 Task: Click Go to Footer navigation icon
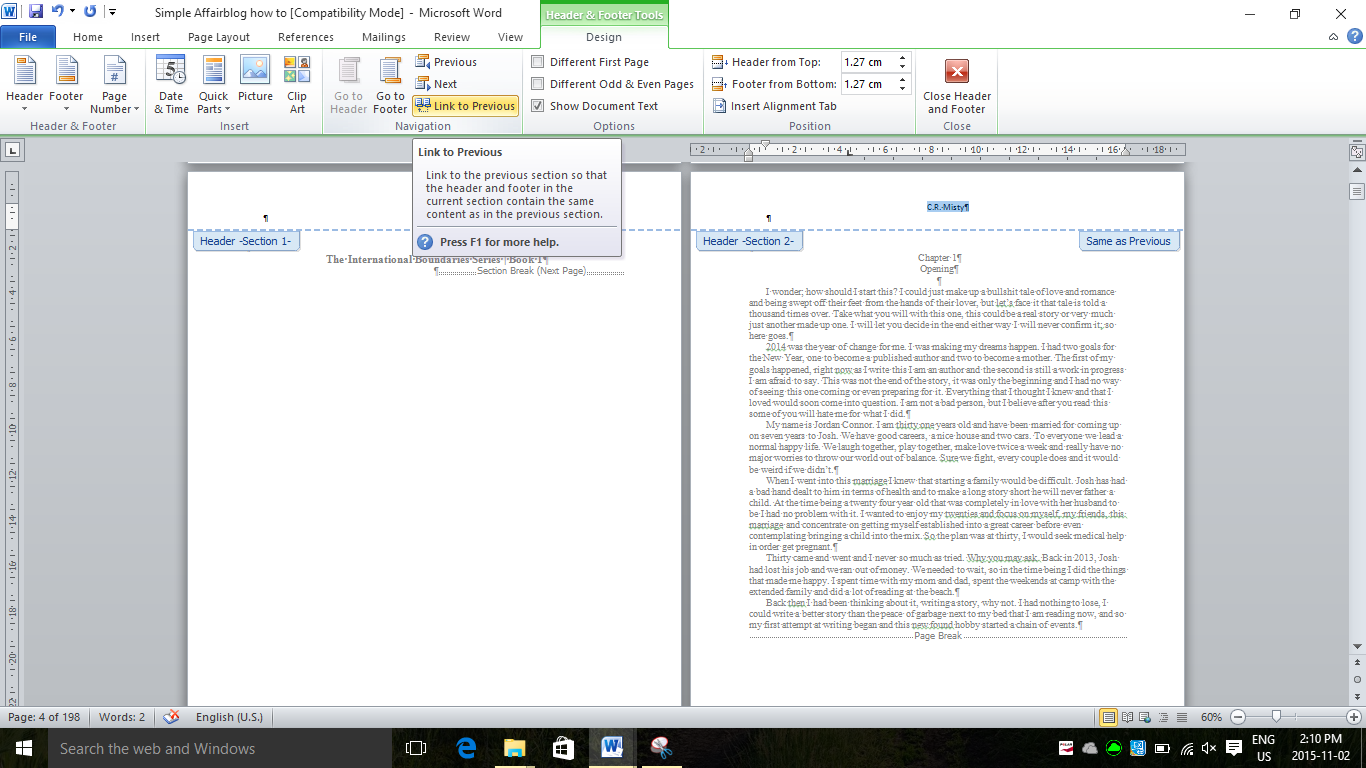coord(389,85)
